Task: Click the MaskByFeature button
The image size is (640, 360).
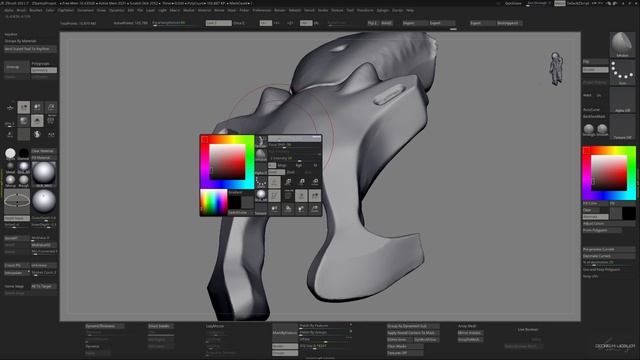Action: (x=285, y=333)
